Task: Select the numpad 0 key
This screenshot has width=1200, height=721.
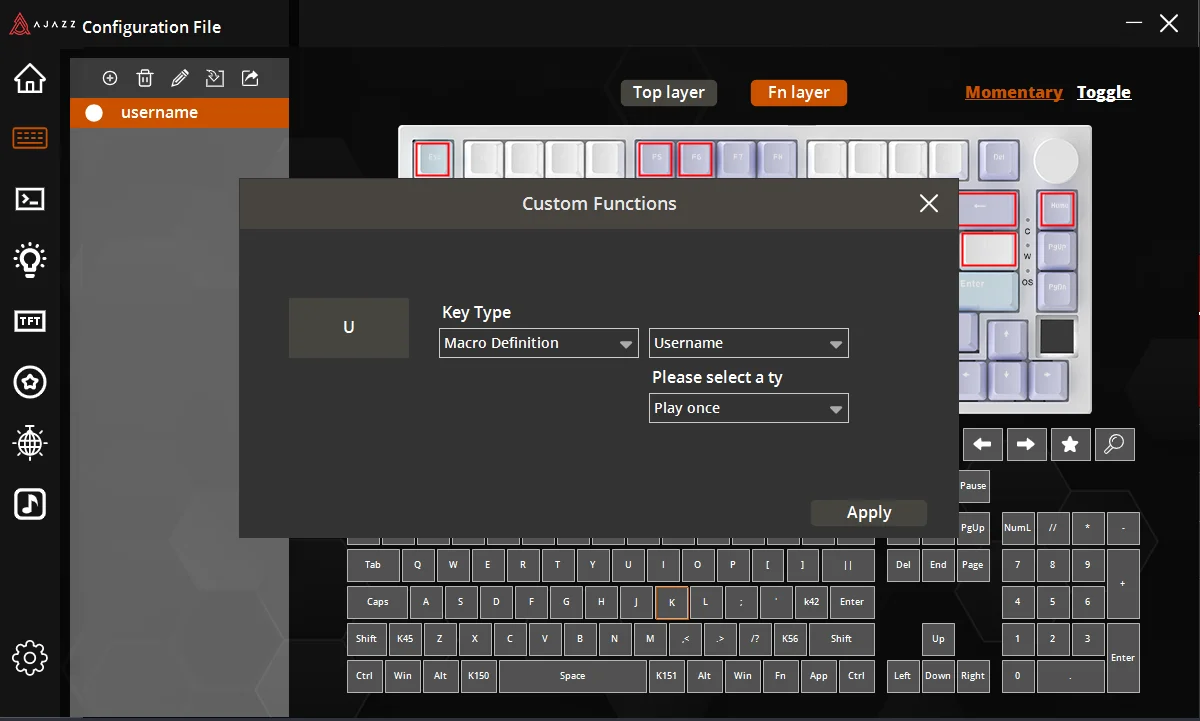Action: [1018, 676]
